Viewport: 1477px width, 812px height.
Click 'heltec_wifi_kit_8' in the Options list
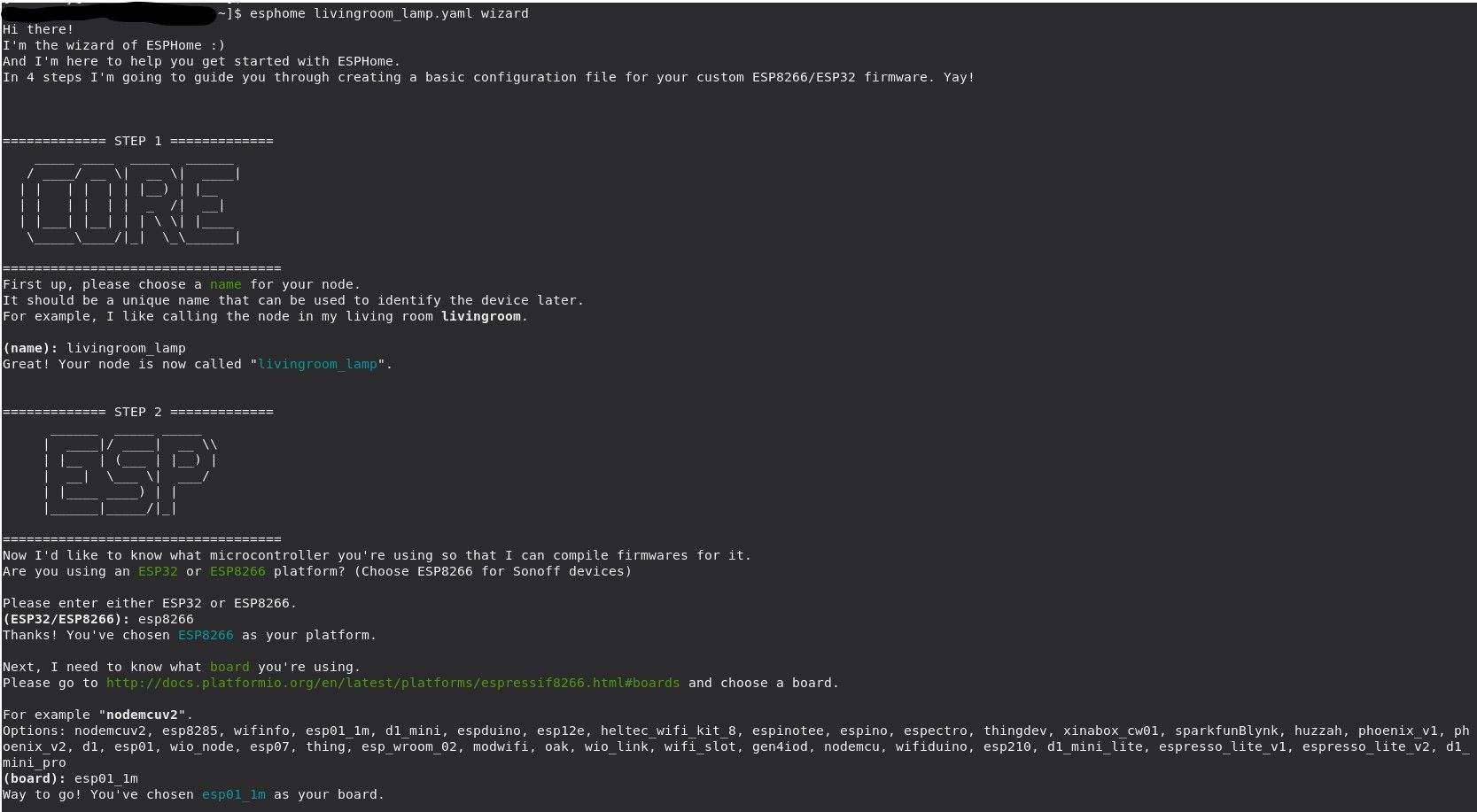(x=668, y=731)
